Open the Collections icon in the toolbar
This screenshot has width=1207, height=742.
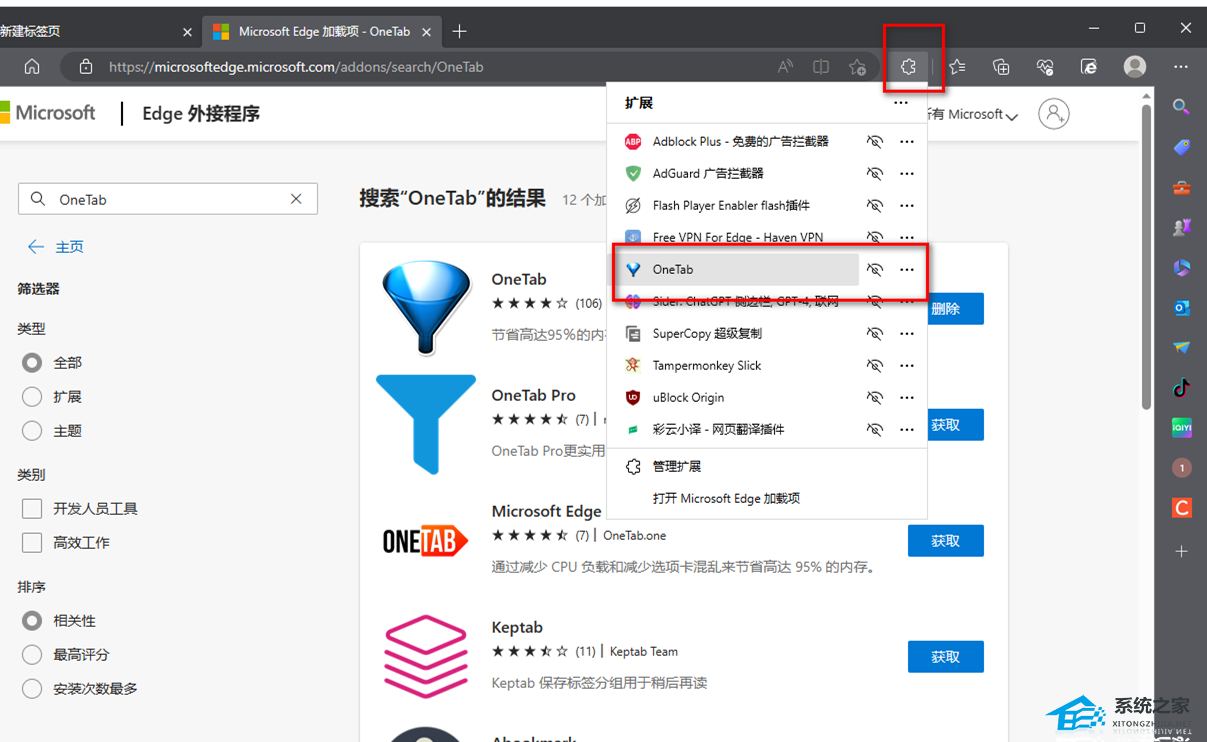pyautogui.click(x=1001, y=67)
